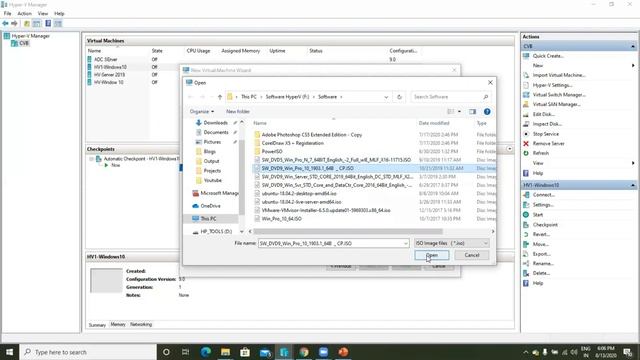Click New folder in the Open dialog
Image resolution: width=640 pixels, height=360 pixels.
pyautogui.click(x=238, y=111)
